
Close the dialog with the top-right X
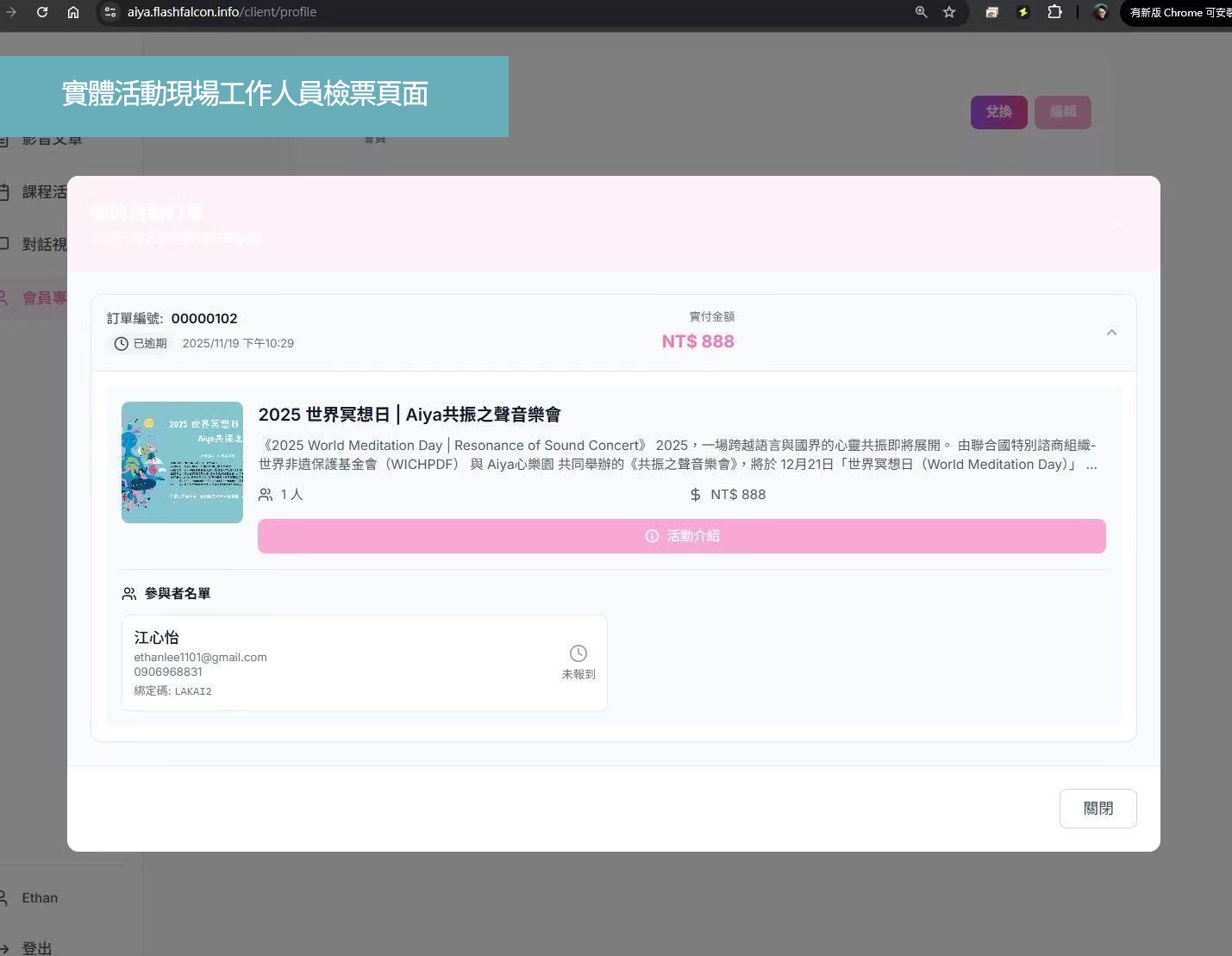click(1118, 224)
